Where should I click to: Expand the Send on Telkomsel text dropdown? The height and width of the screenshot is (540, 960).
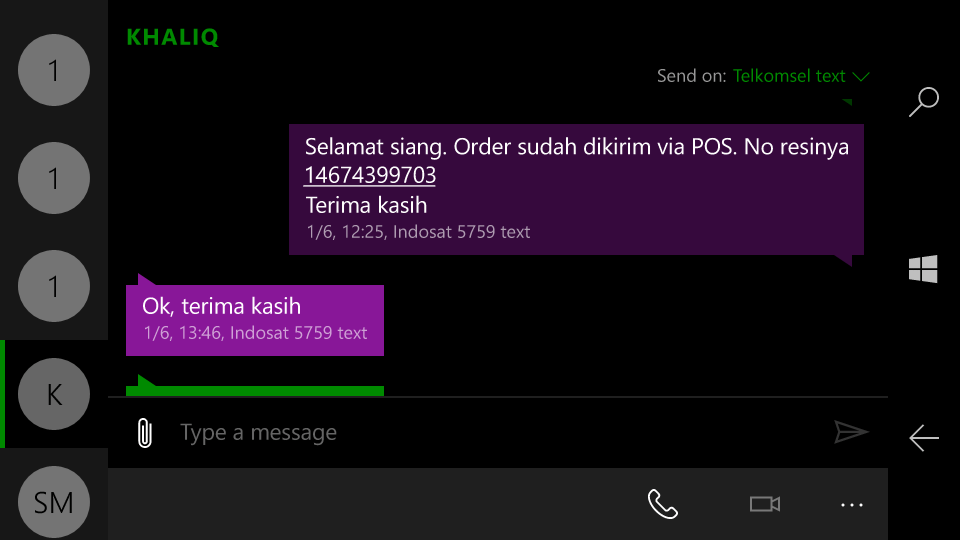click(x=763, y=76)
